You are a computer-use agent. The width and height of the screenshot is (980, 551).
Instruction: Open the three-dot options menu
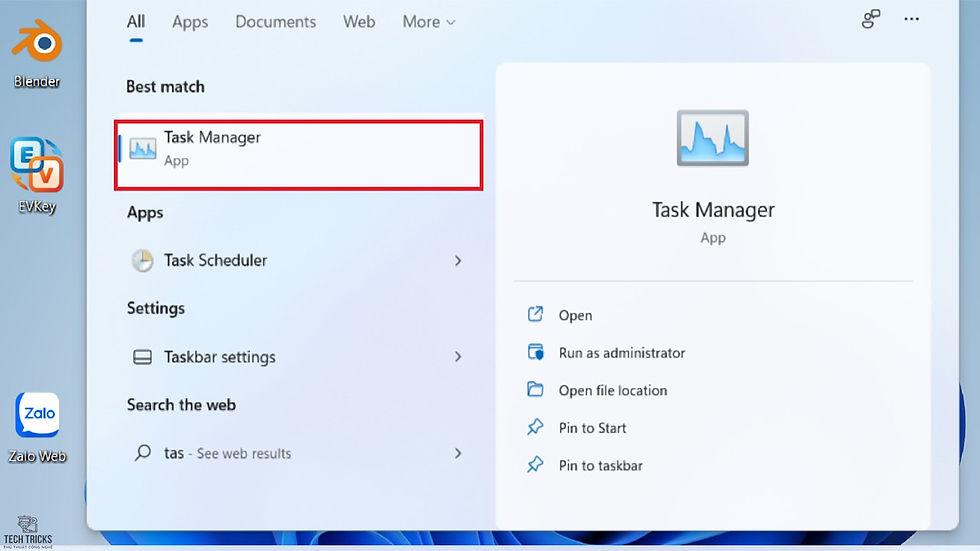[911, 19]
